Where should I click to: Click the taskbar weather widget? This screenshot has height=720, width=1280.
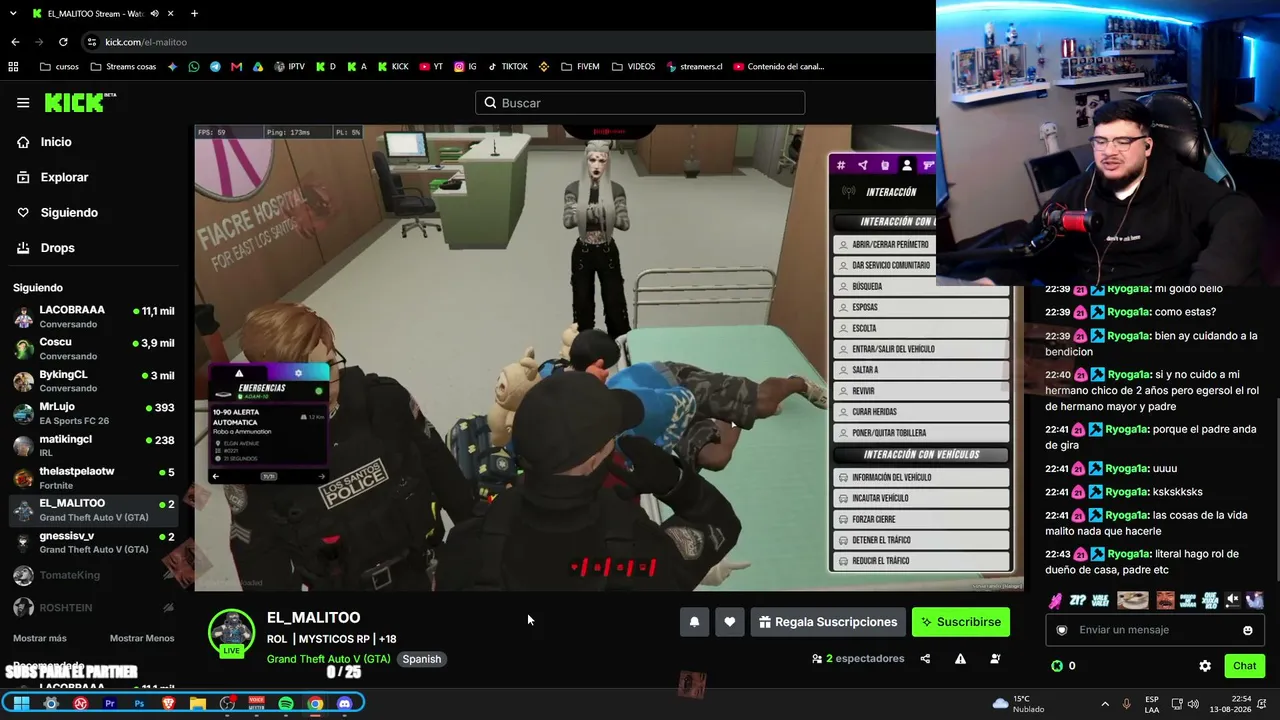point(1018,704)
